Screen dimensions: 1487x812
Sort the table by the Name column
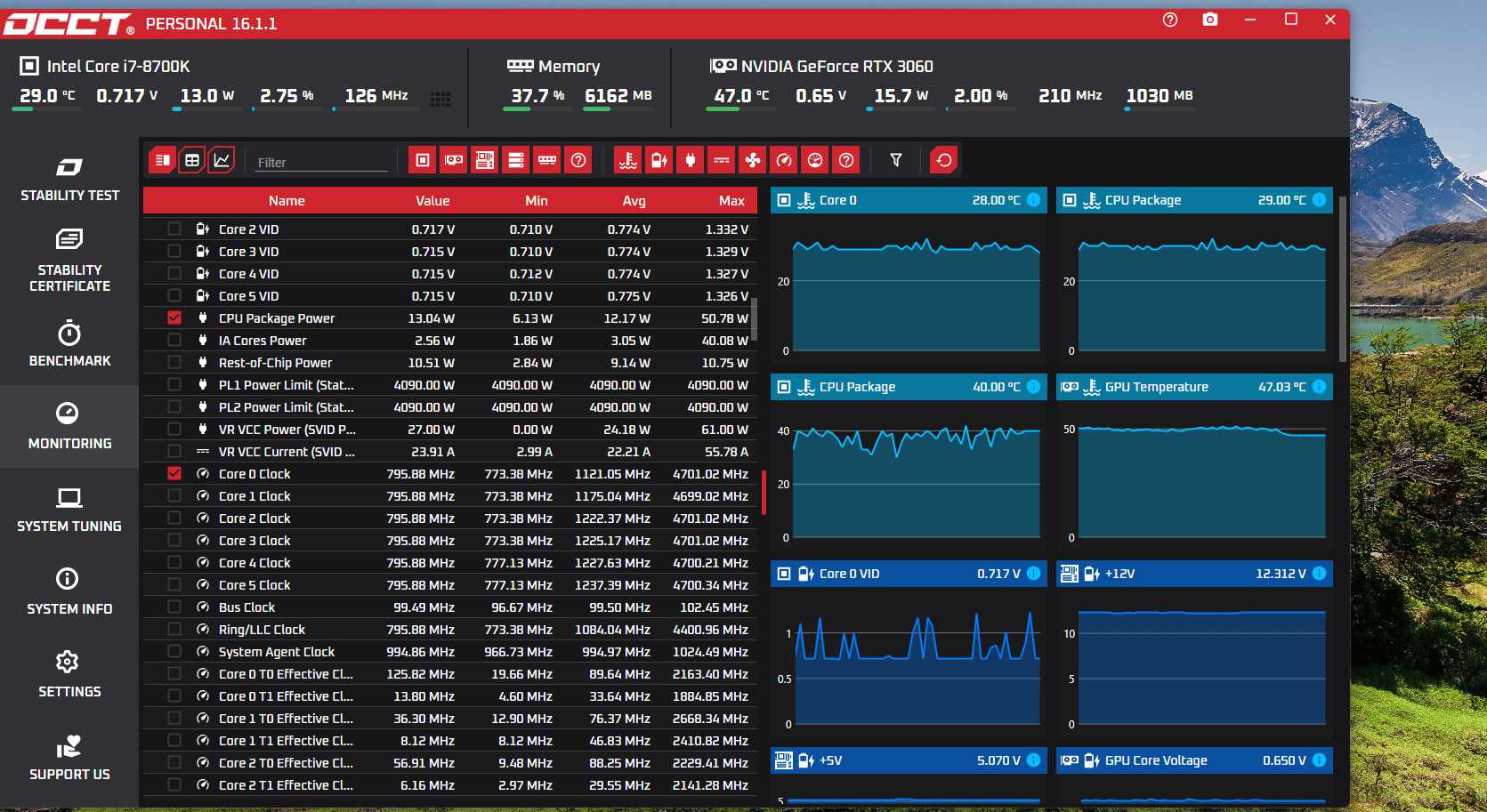pyautogui.click(x=287, y=201)
